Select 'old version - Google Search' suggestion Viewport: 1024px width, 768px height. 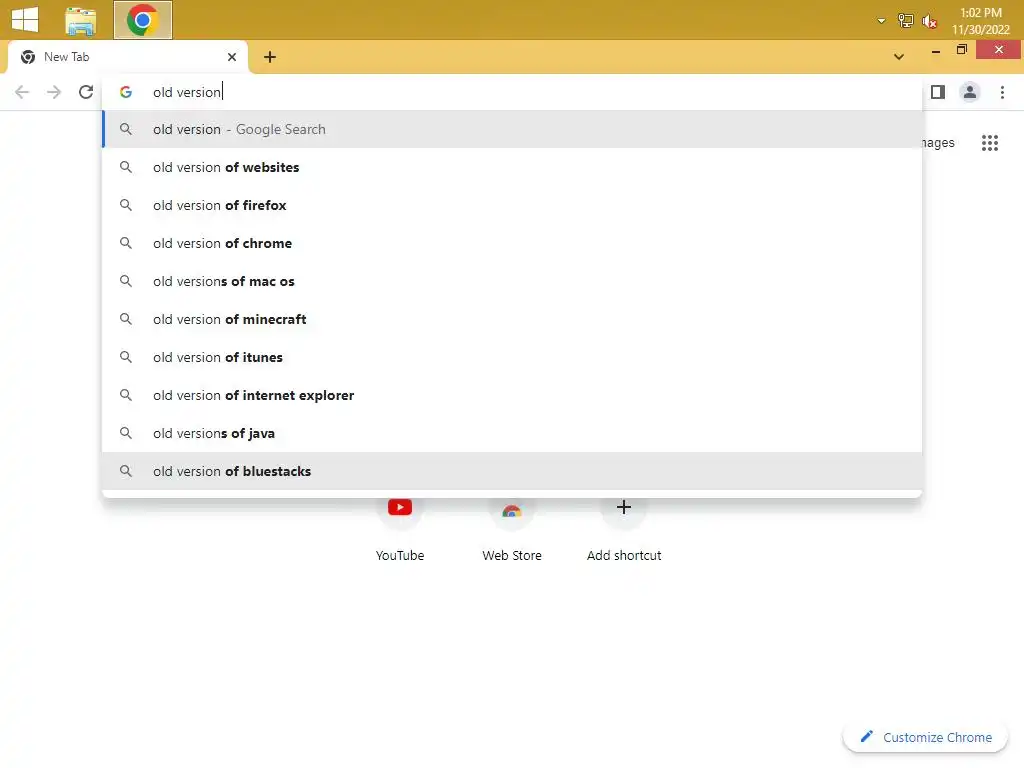pyautogui.click(x=512, y=129)
